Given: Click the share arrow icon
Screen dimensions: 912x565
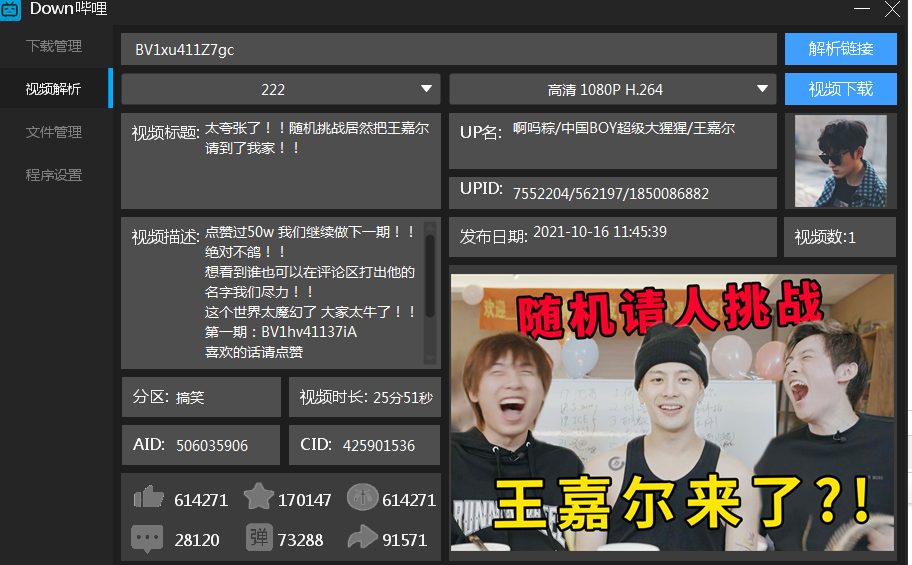Looking at the screenshot, I should pyautogui.click(x=363, y=536).
